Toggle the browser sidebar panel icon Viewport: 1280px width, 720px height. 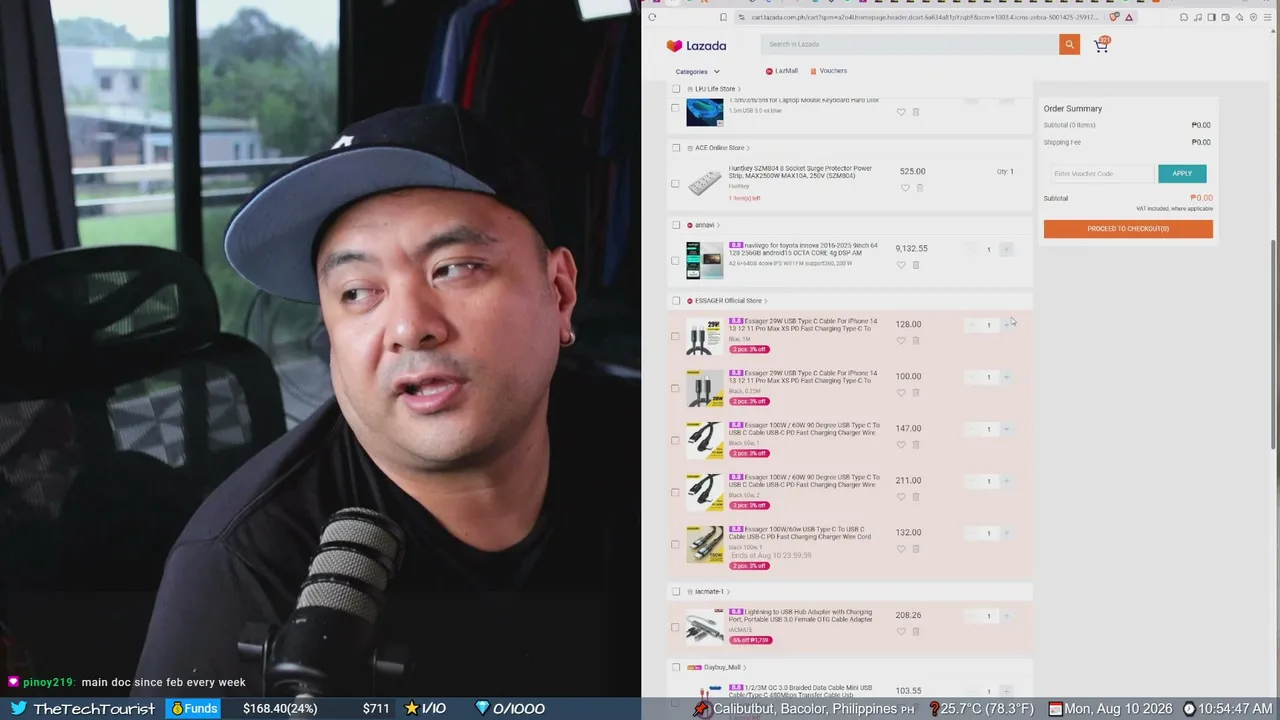click(x=1211, y=17)
